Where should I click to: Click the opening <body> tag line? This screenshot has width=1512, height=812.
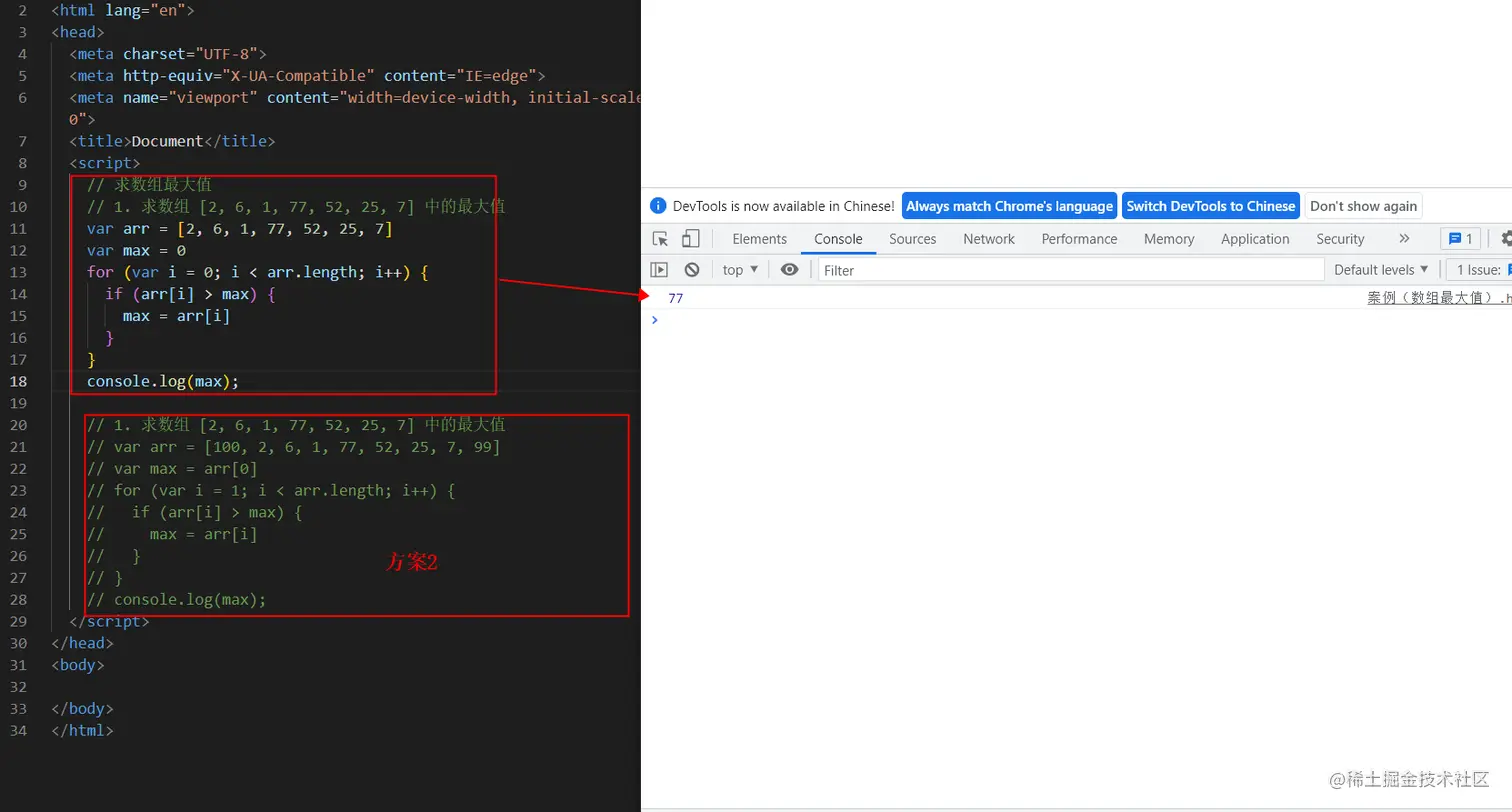(78, 665)
